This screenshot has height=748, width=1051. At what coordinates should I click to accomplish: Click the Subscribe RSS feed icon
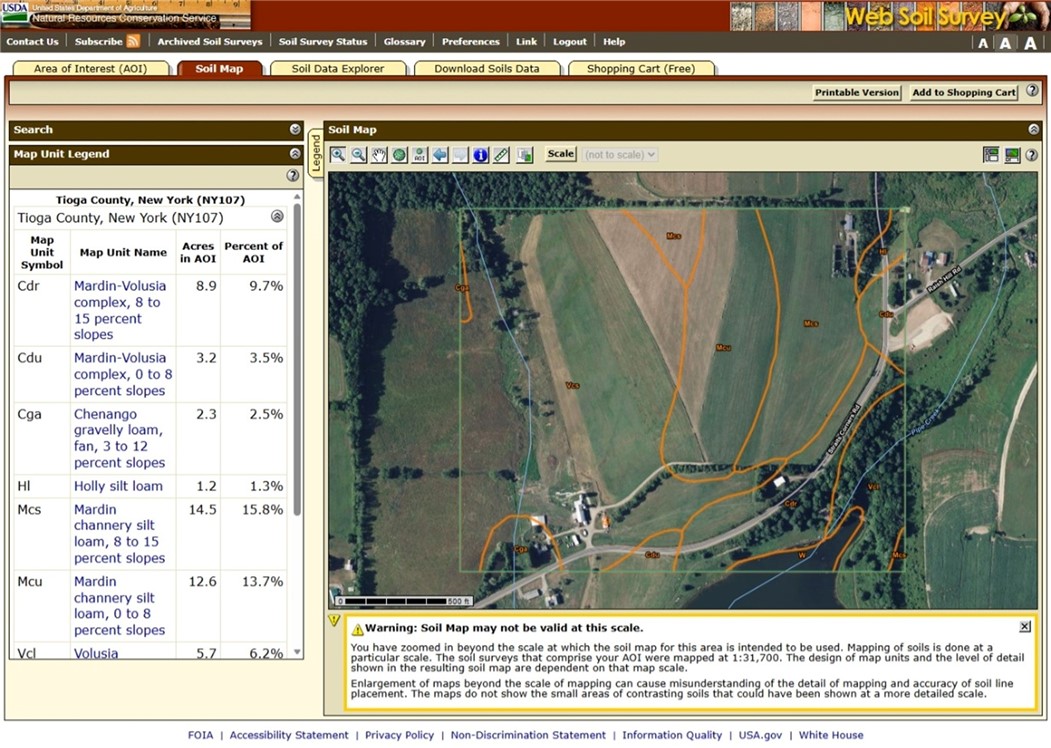point(133,42)
